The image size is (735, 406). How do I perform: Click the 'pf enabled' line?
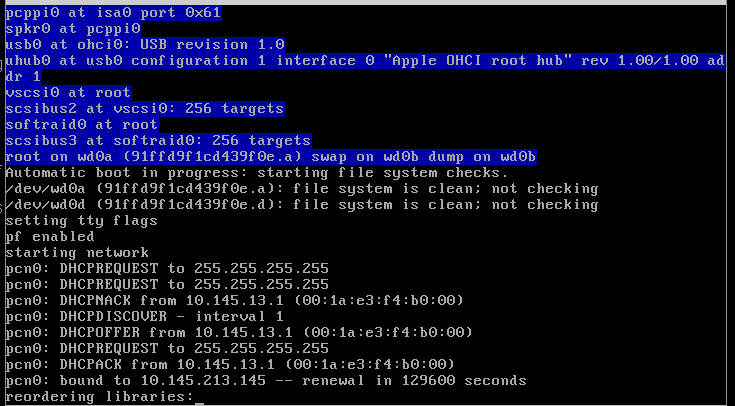tap(50, 237)
